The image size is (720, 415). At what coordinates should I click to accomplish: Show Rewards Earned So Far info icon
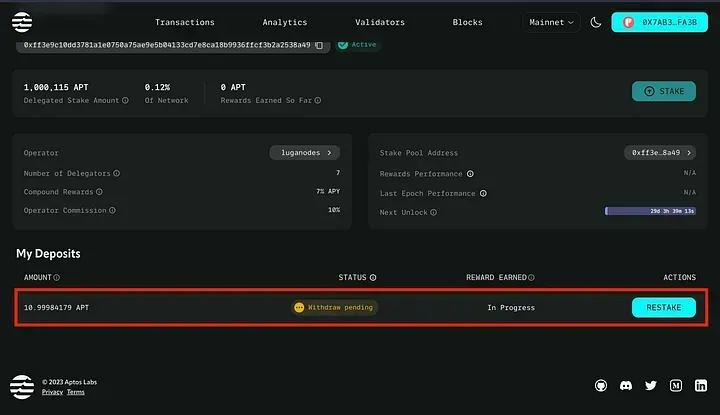[x=318, y=100]
